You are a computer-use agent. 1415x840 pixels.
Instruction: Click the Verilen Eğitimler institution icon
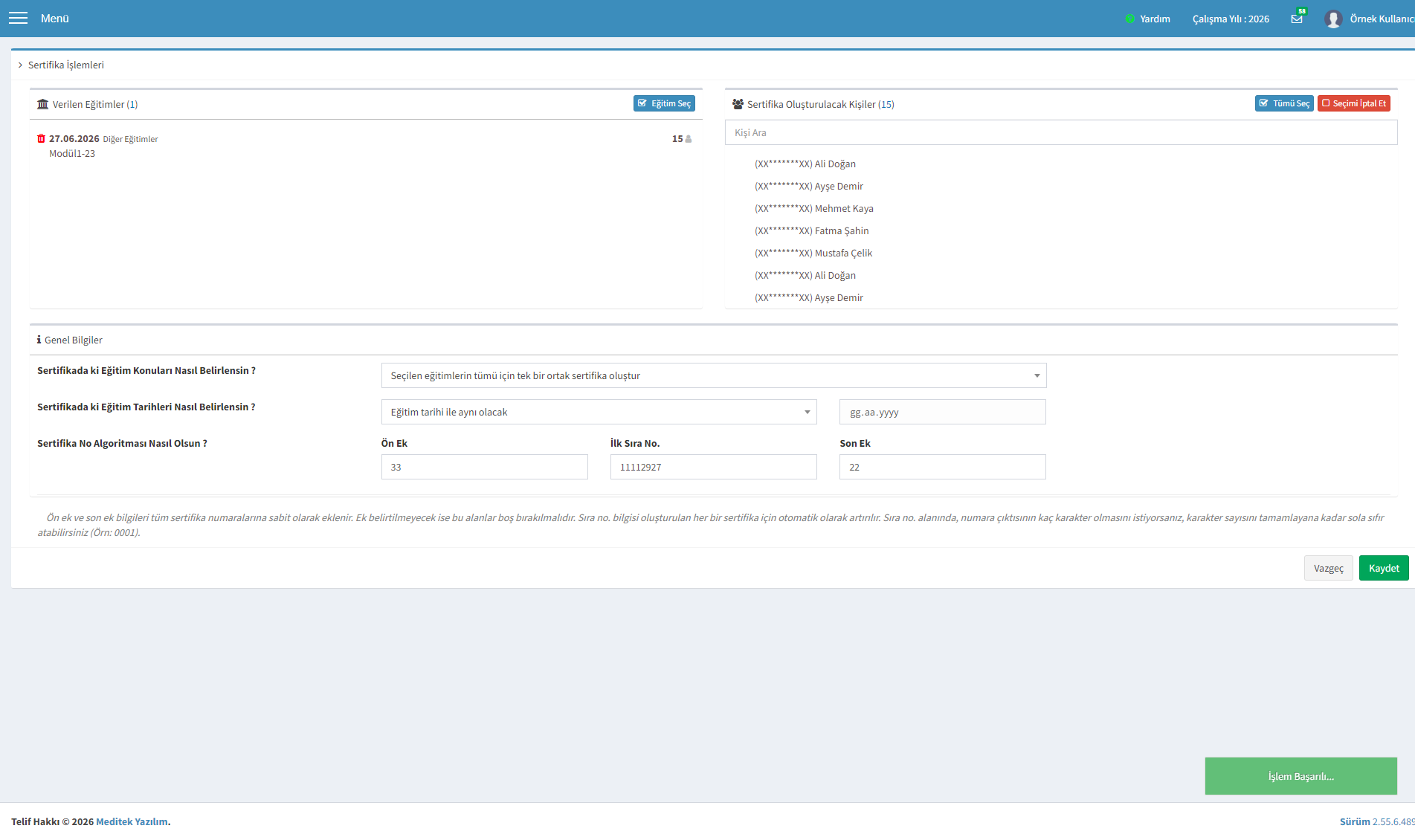pyautogui.click(x=42, y=104)
